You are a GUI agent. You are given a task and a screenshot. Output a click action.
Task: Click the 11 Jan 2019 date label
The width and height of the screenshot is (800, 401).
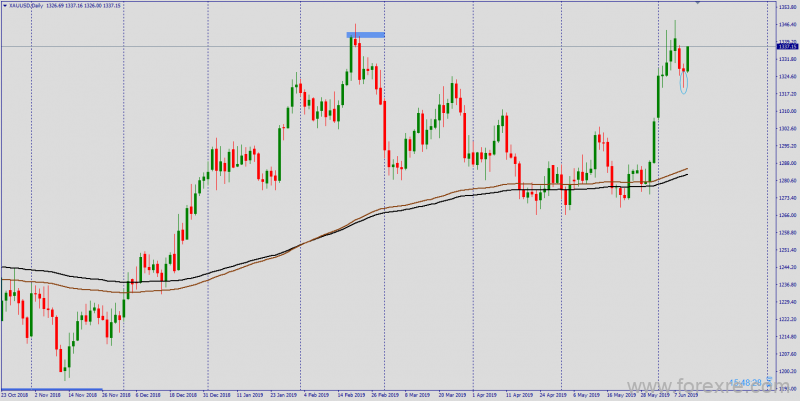pyautogui.click(x=251, y=395)
